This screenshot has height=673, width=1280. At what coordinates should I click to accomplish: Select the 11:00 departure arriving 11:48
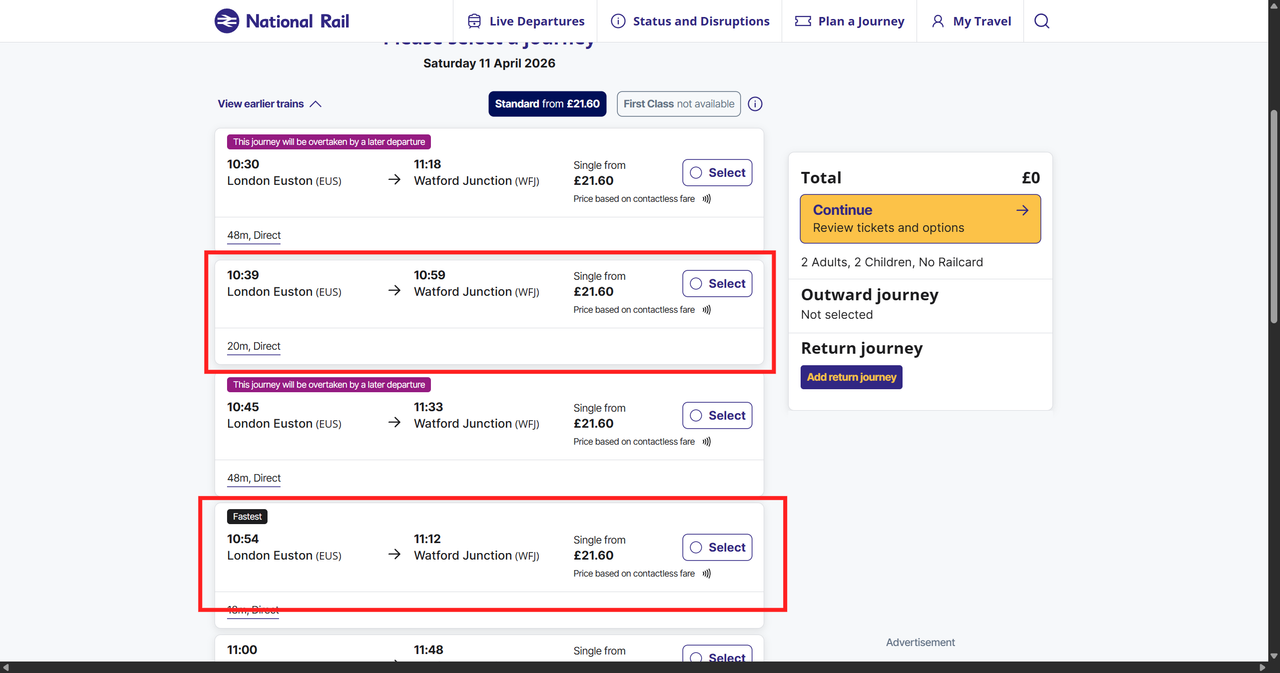(x=717, y=655)
